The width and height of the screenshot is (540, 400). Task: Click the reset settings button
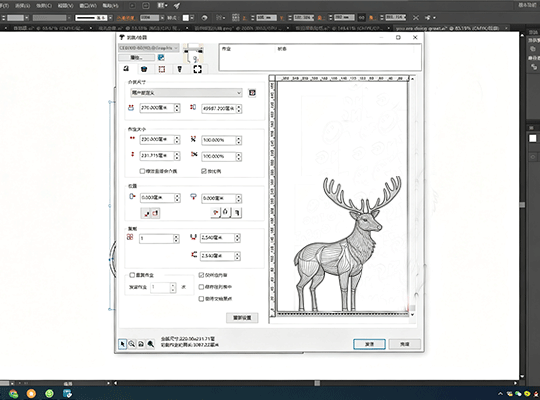click(242, 318)
